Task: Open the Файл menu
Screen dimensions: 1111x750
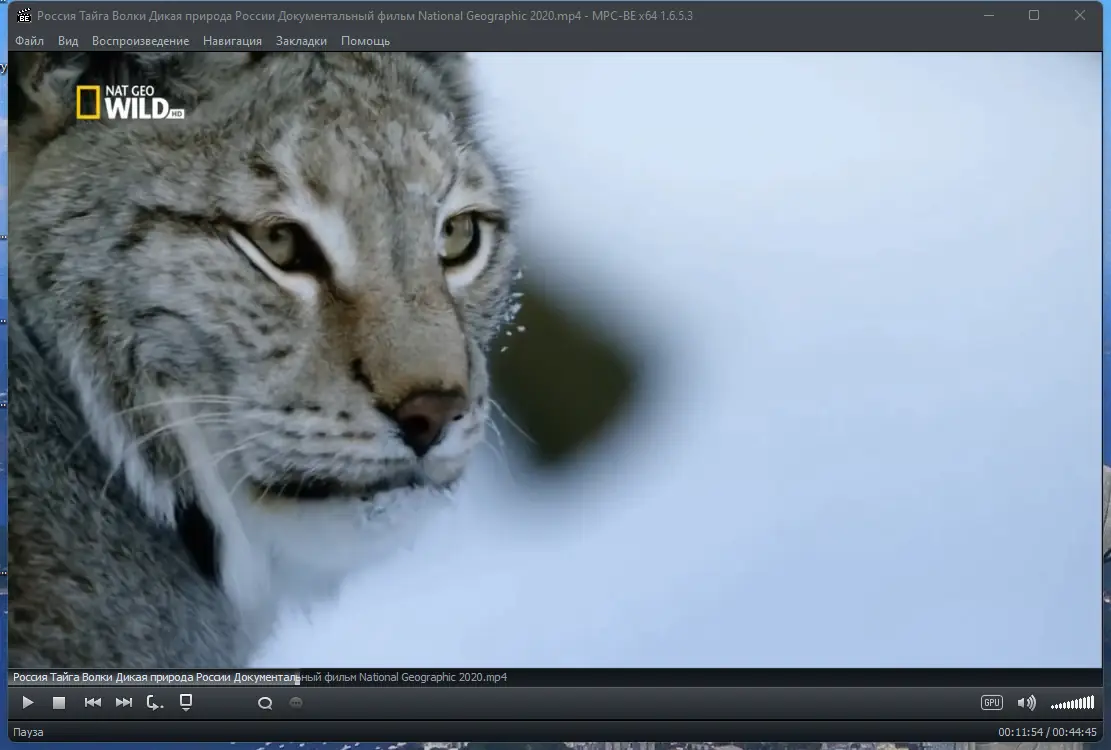Action: 29,41
